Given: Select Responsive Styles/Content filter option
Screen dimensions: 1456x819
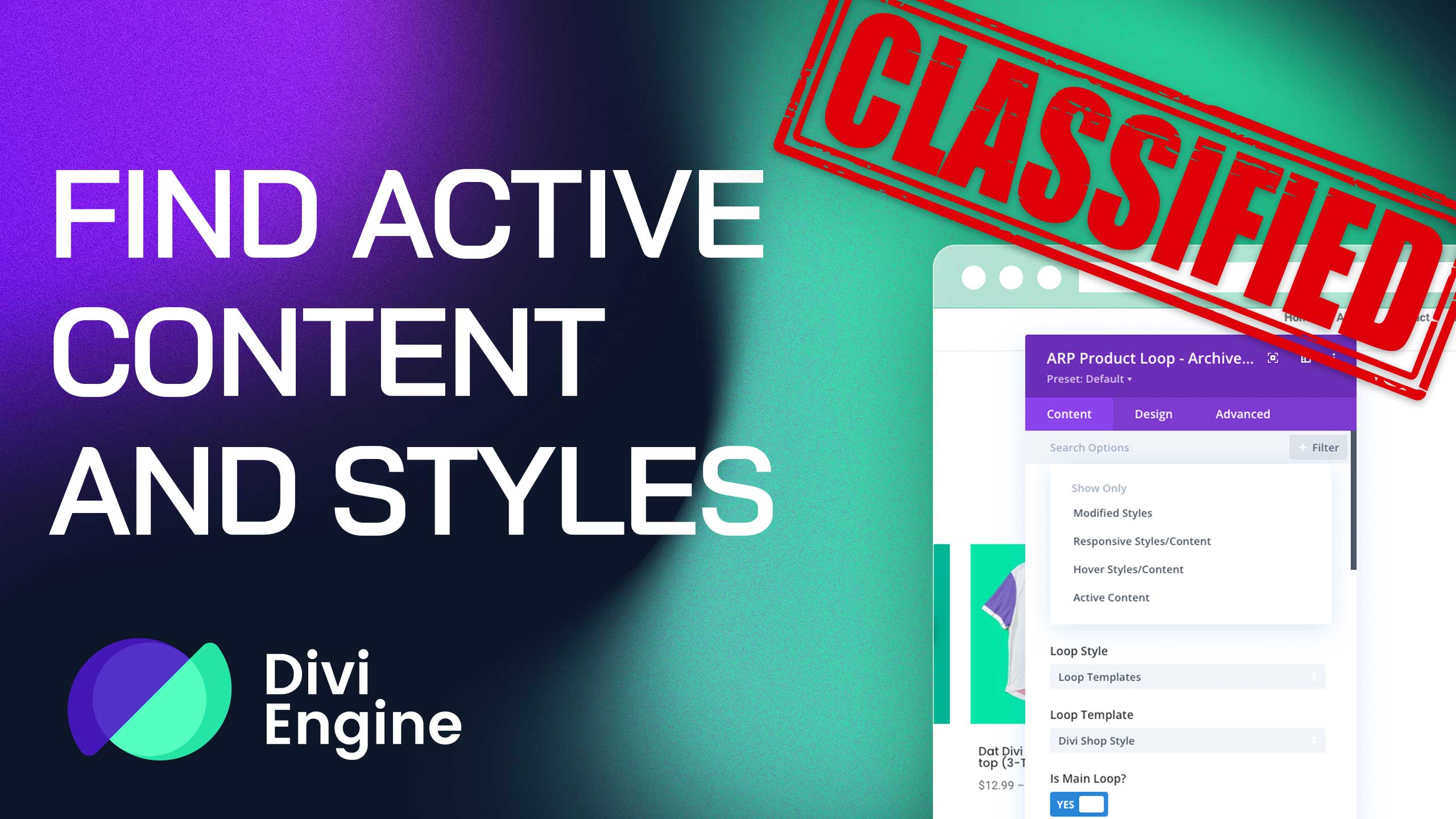Looking at the screenshot, I should coord(1142,541).
